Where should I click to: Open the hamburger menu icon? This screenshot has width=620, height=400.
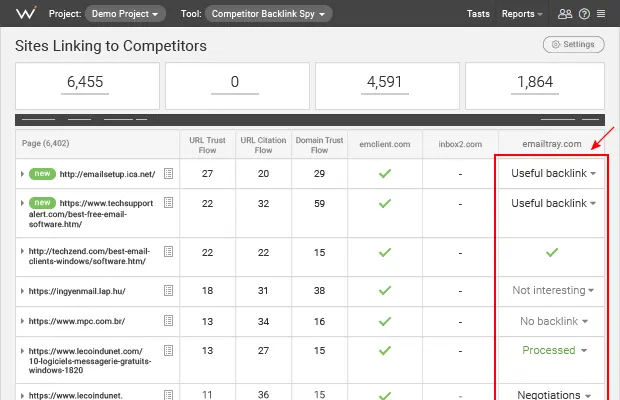601,14
